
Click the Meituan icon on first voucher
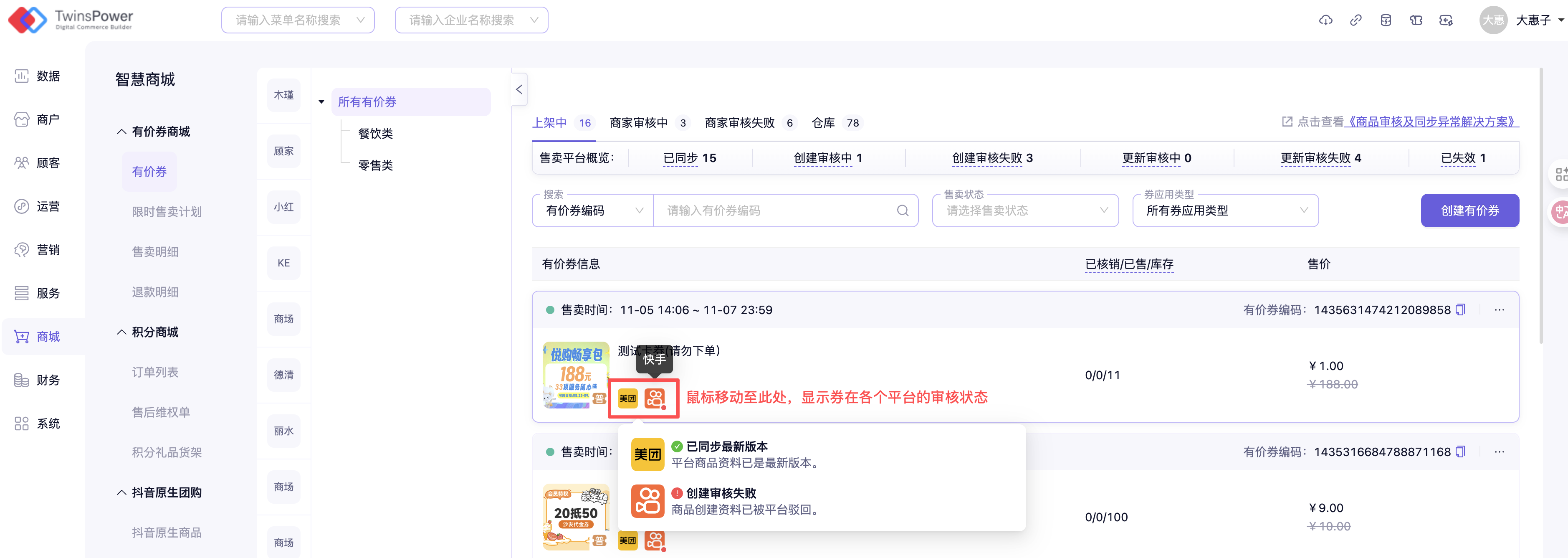[627, 398]
